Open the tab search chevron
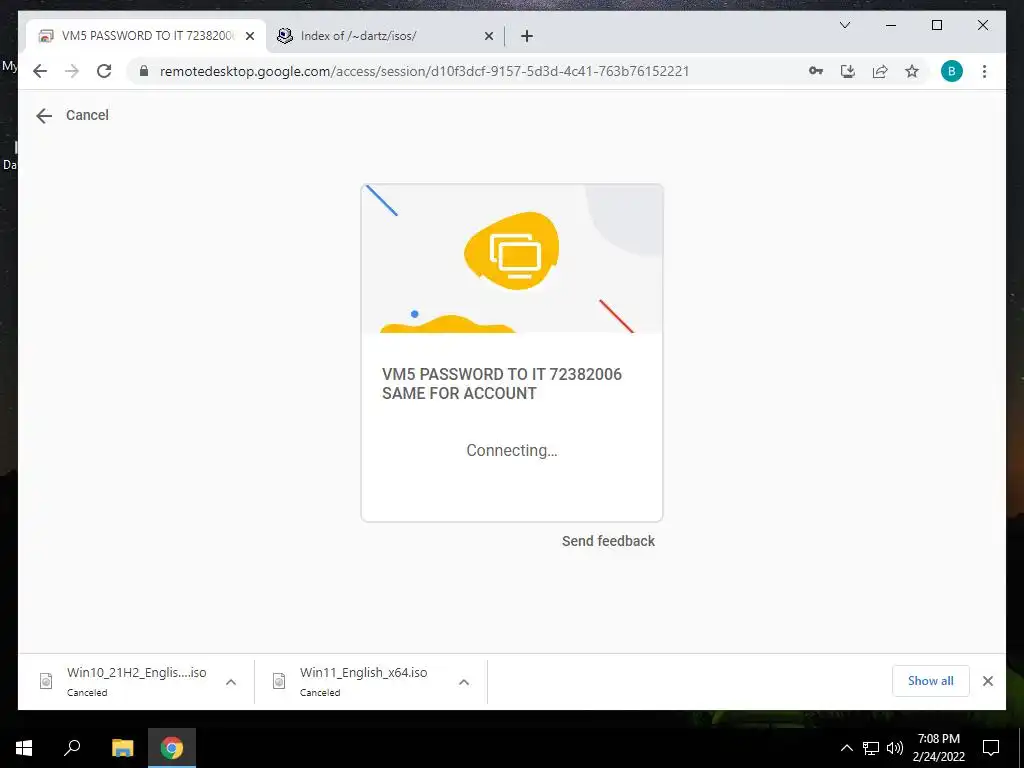This screenshot has height=768, width=1024. [844, 25]
